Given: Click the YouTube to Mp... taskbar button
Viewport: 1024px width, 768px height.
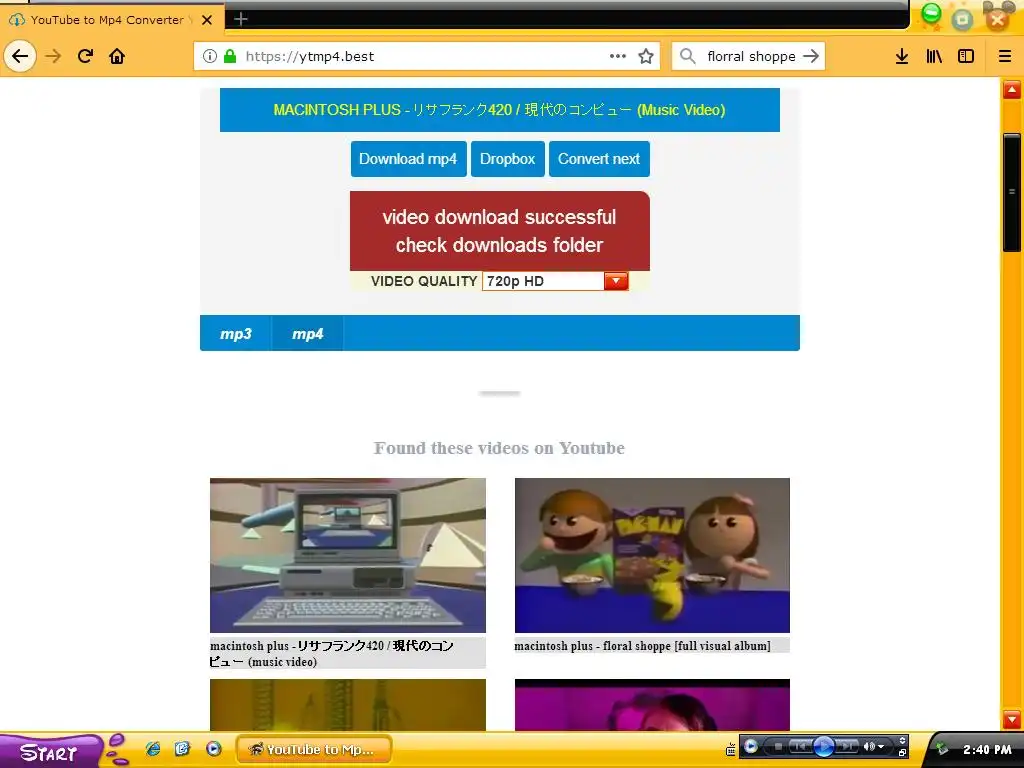Looking at the screenshot, I should point(313,749).
